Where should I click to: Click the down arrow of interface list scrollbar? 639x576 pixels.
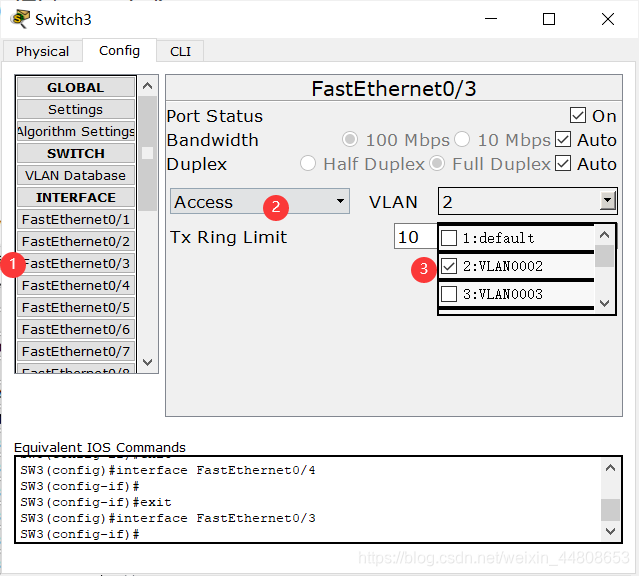click(148, 362)
